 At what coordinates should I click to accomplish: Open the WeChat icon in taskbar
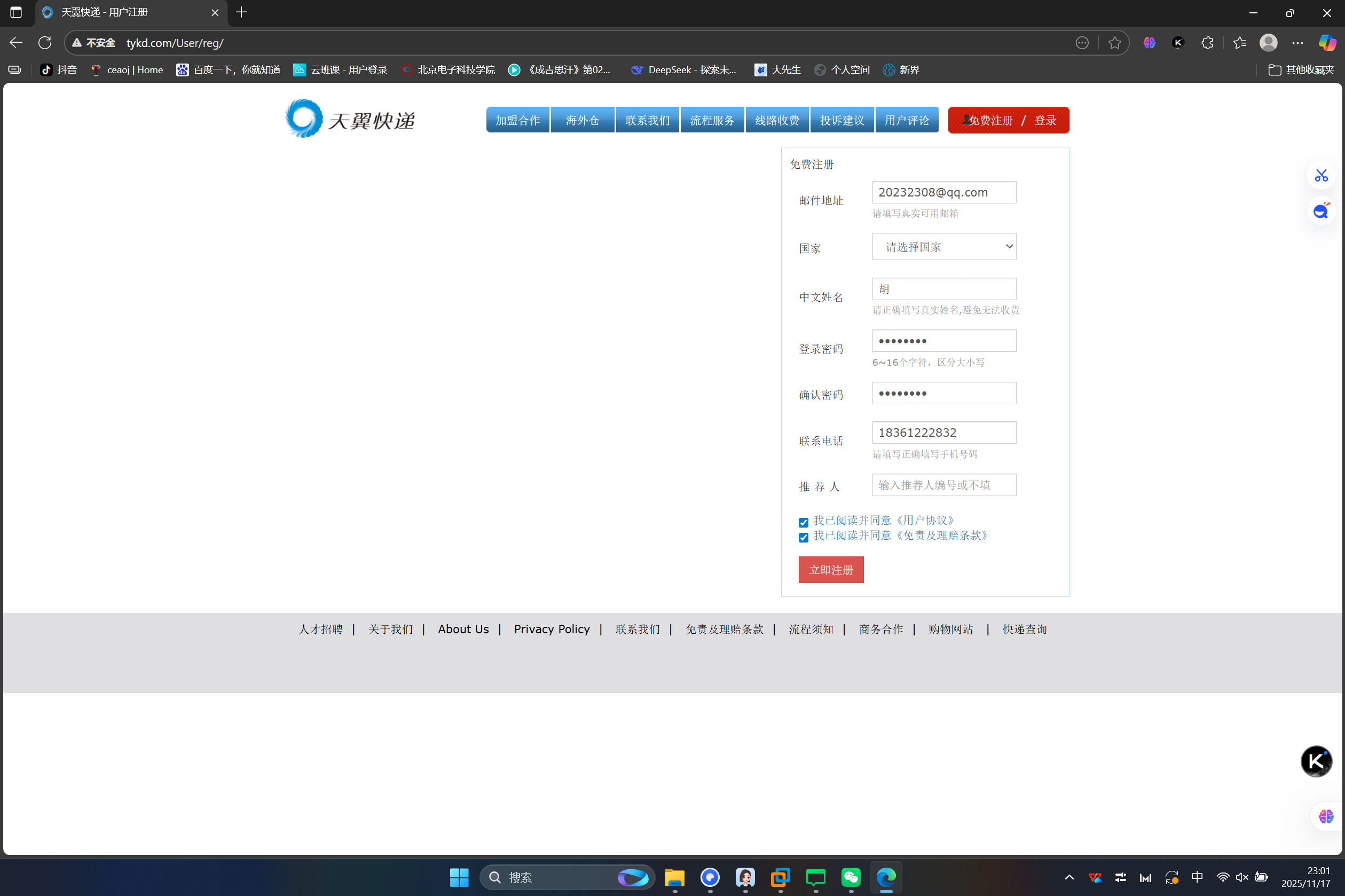pos(851,877)
